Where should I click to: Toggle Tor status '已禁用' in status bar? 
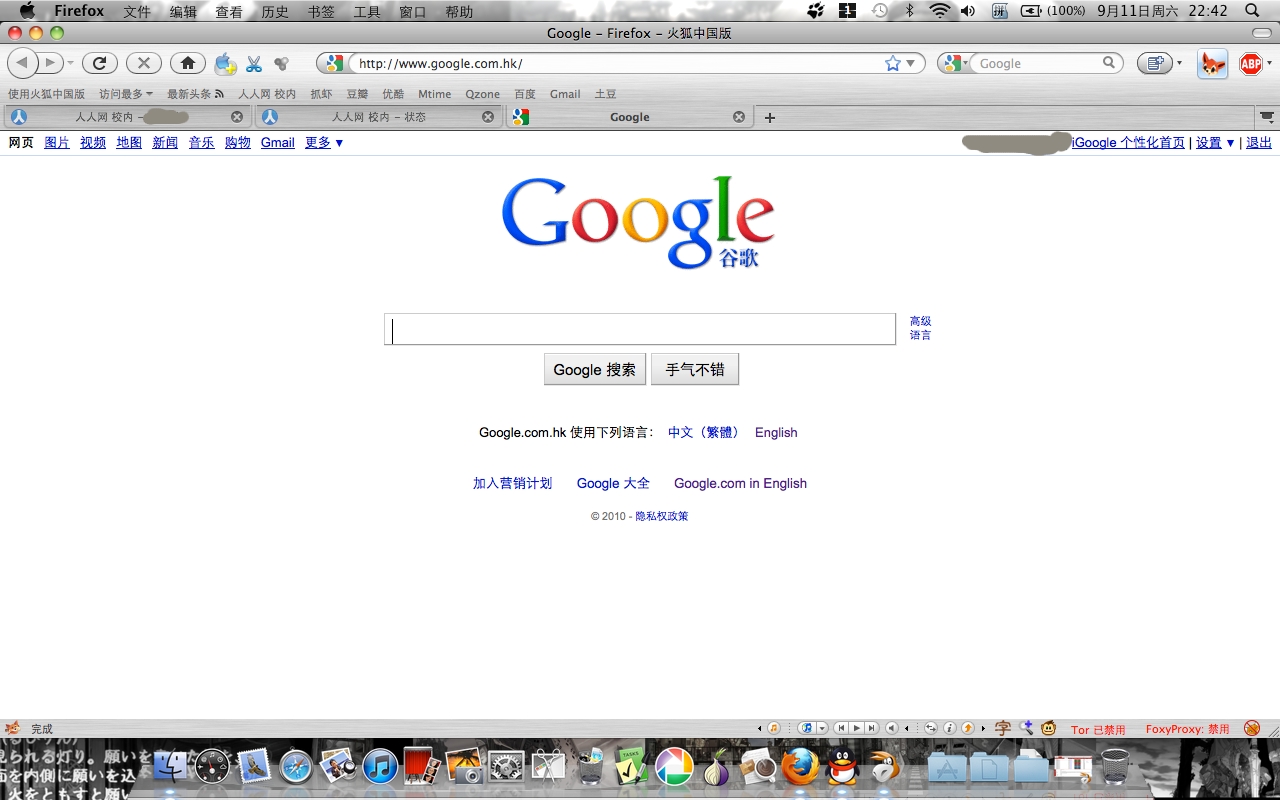point(1098,729)
